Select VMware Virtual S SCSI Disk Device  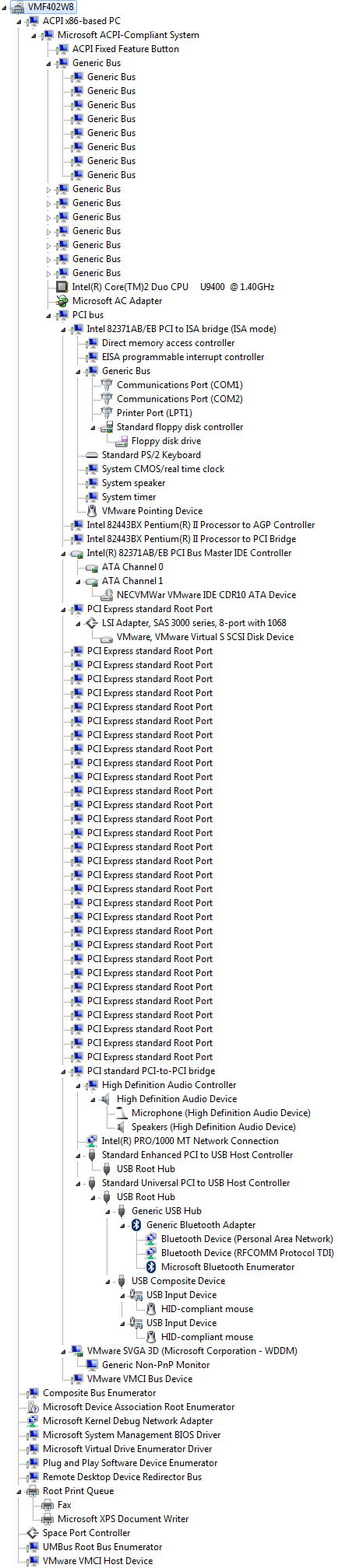[x=205, y=637]
